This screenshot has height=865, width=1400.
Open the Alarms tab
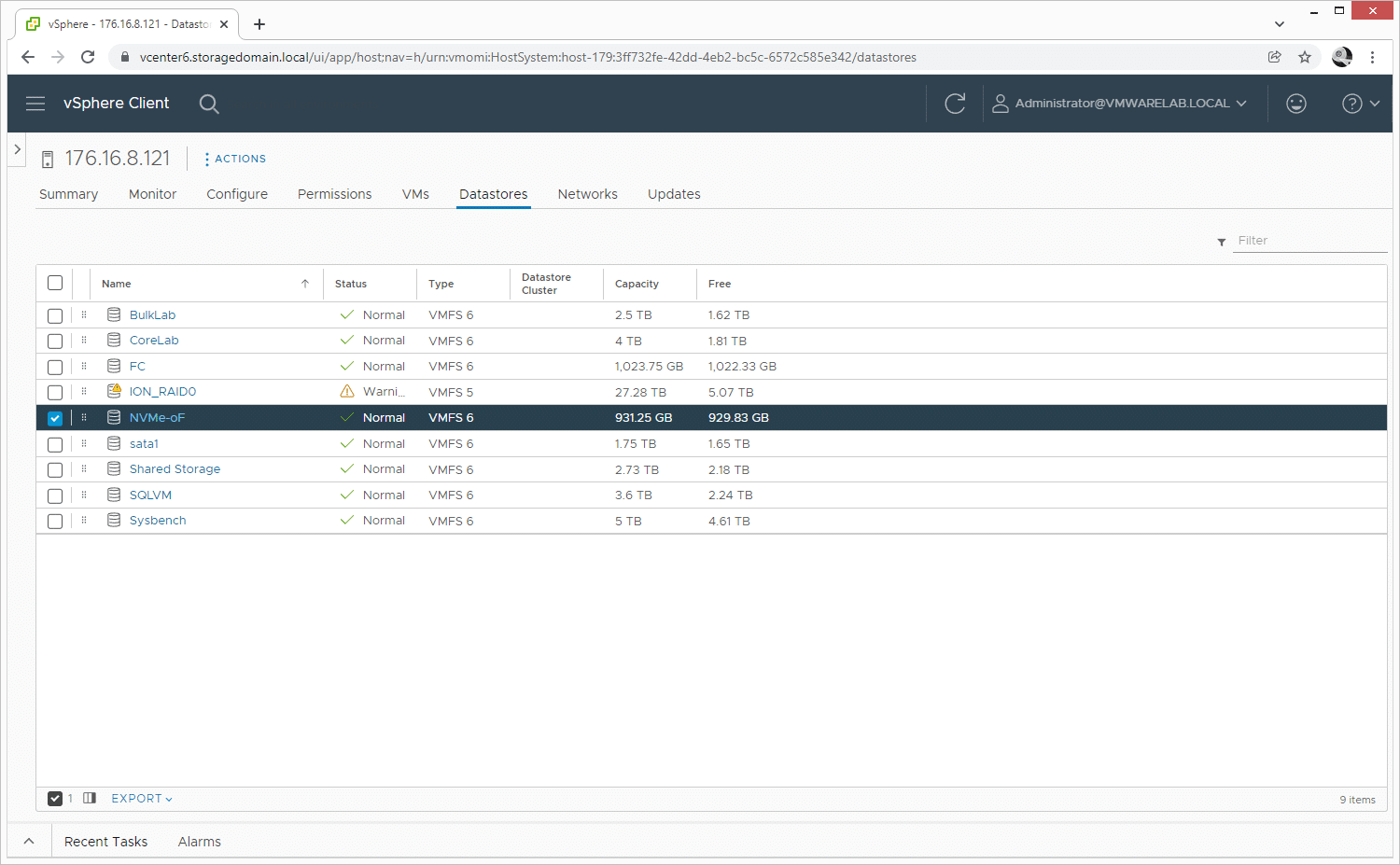(x=200, y=842)
